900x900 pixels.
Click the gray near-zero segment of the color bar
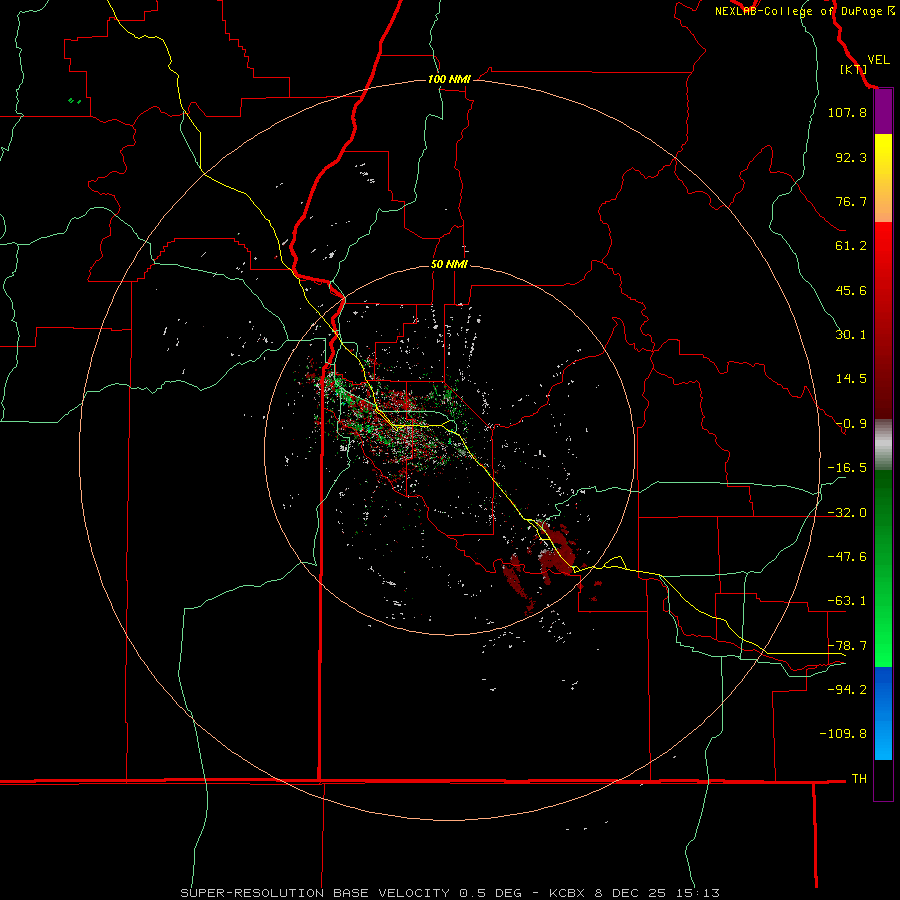pyautogui.click(x=883, y=445)
